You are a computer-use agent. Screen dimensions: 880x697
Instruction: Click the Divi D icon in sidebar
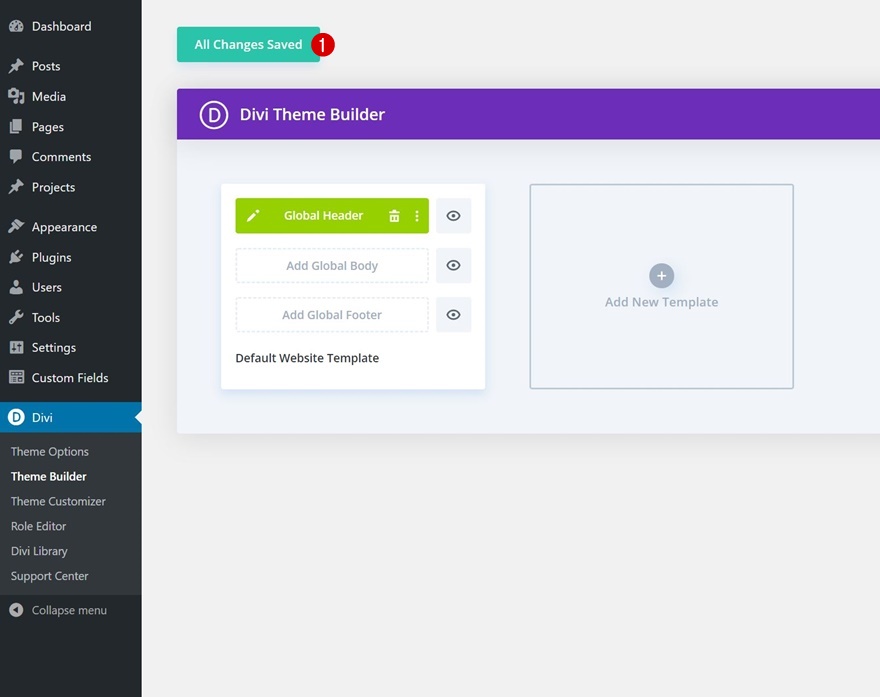(16, 417)
